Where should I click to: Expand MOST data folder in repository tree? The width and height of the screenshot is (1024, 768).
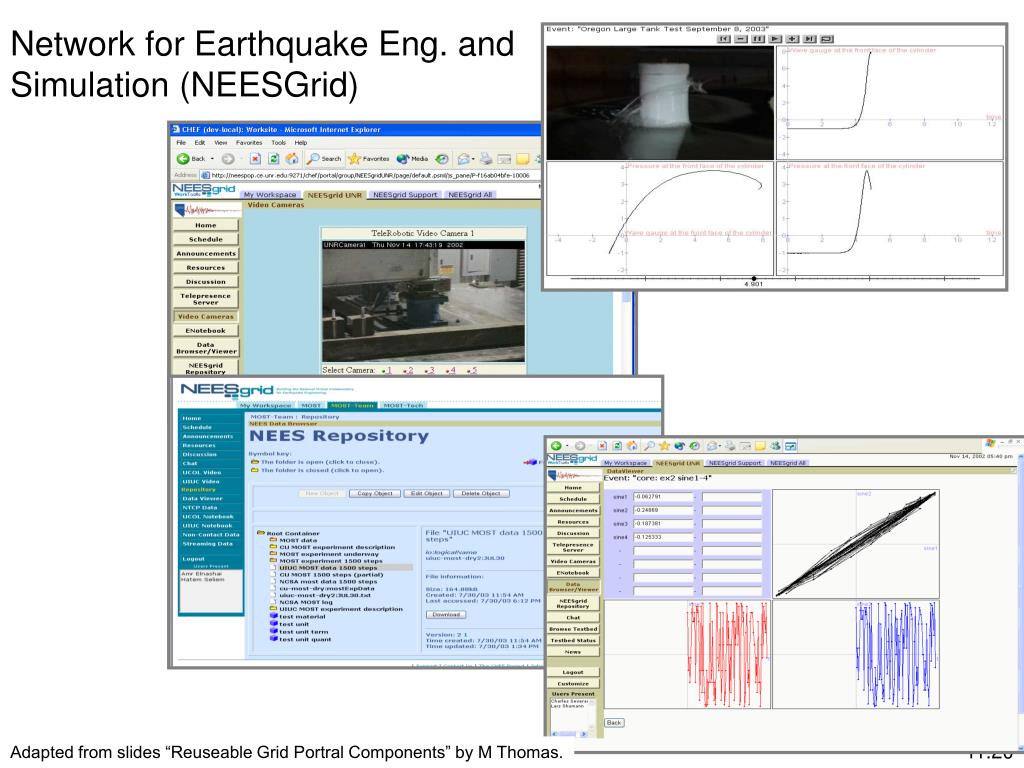(274, 540)
